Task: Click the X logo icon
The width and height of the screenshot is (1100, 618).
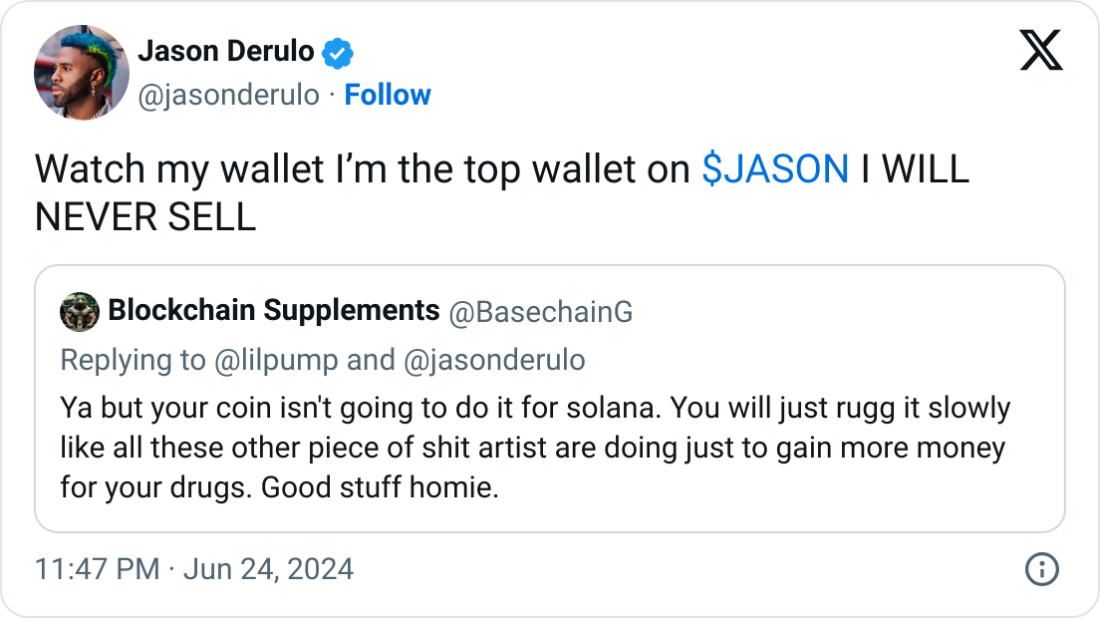Action: 1041,48
